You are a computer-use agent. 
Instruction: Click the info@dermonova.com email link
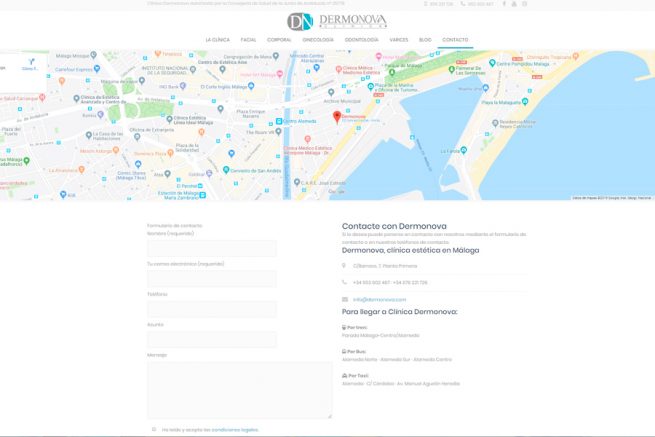pos(379,300)
